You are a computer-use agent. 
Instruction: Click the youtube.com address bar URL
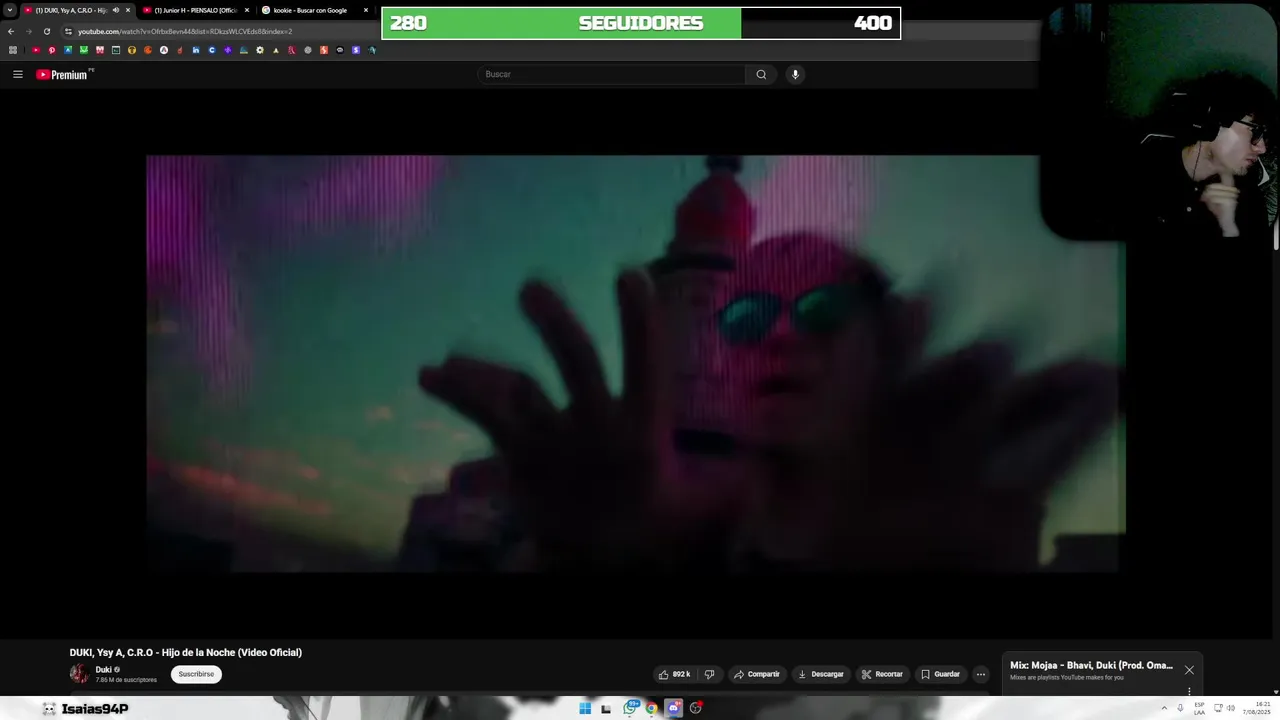click(185, 31)
